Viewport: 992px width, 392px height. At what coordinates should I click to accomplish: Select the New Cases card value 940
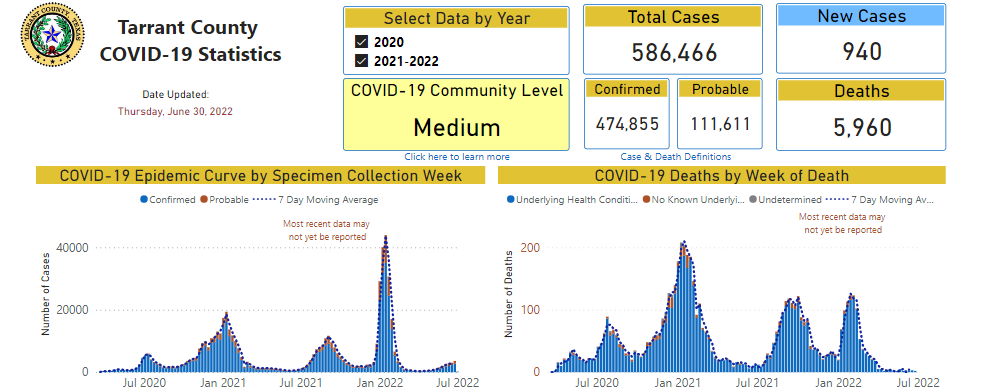point(862,52)
